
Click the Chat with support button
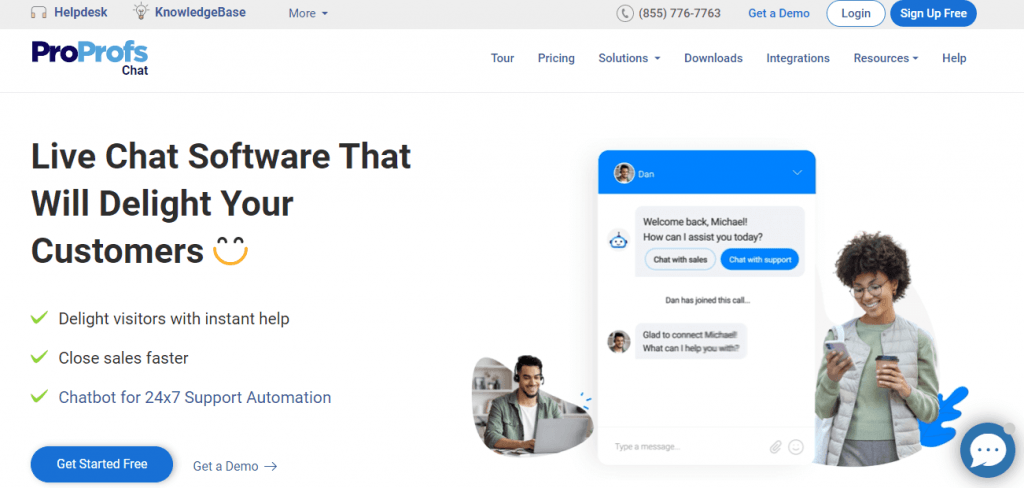[760, 259]
